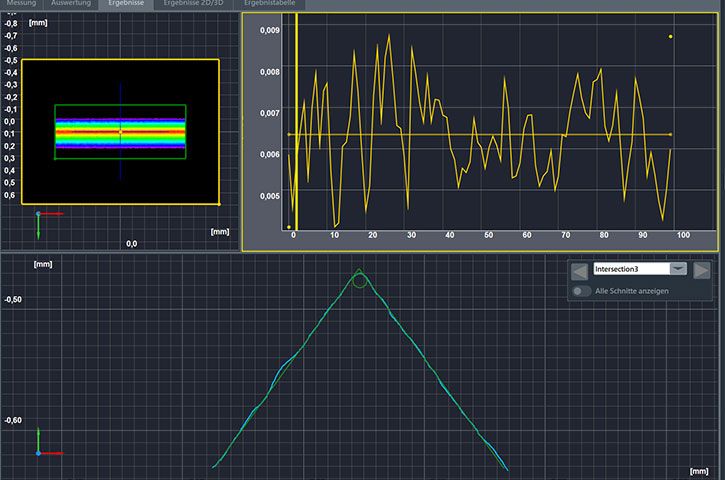Click the next intersection arrow button
The height and width of the screenshot is (480, 725).
(702, 270)
